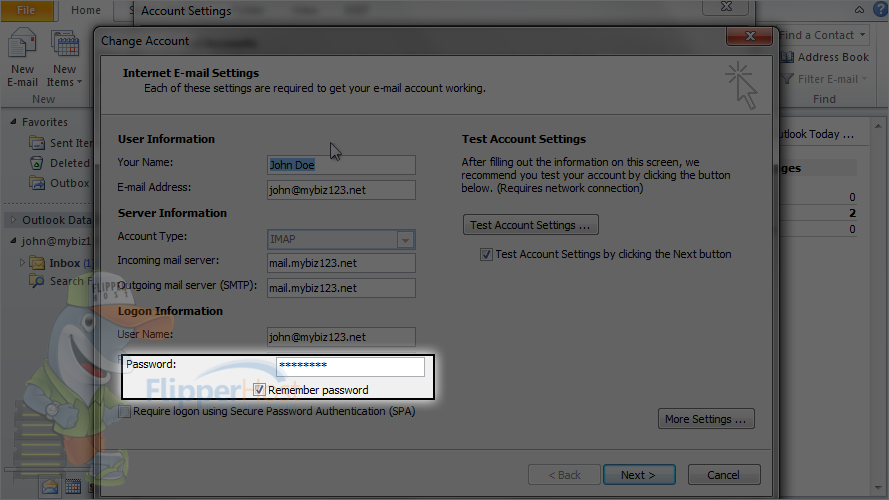Expand the Inbox subfolder arrow
This screenshot has height=500, width=889.
[22, 263]
